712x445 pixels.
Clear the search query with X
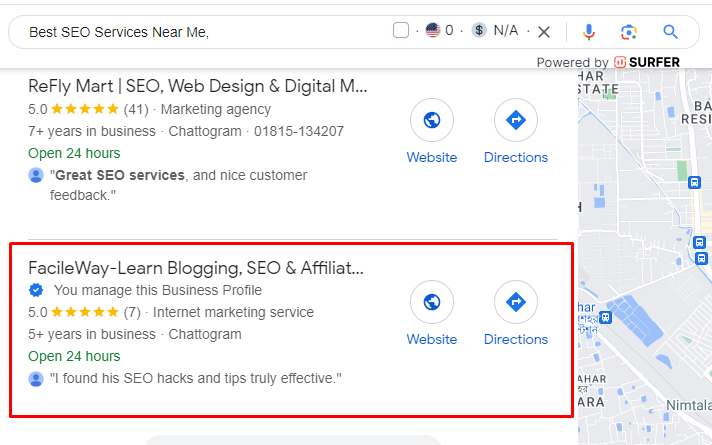544,32
